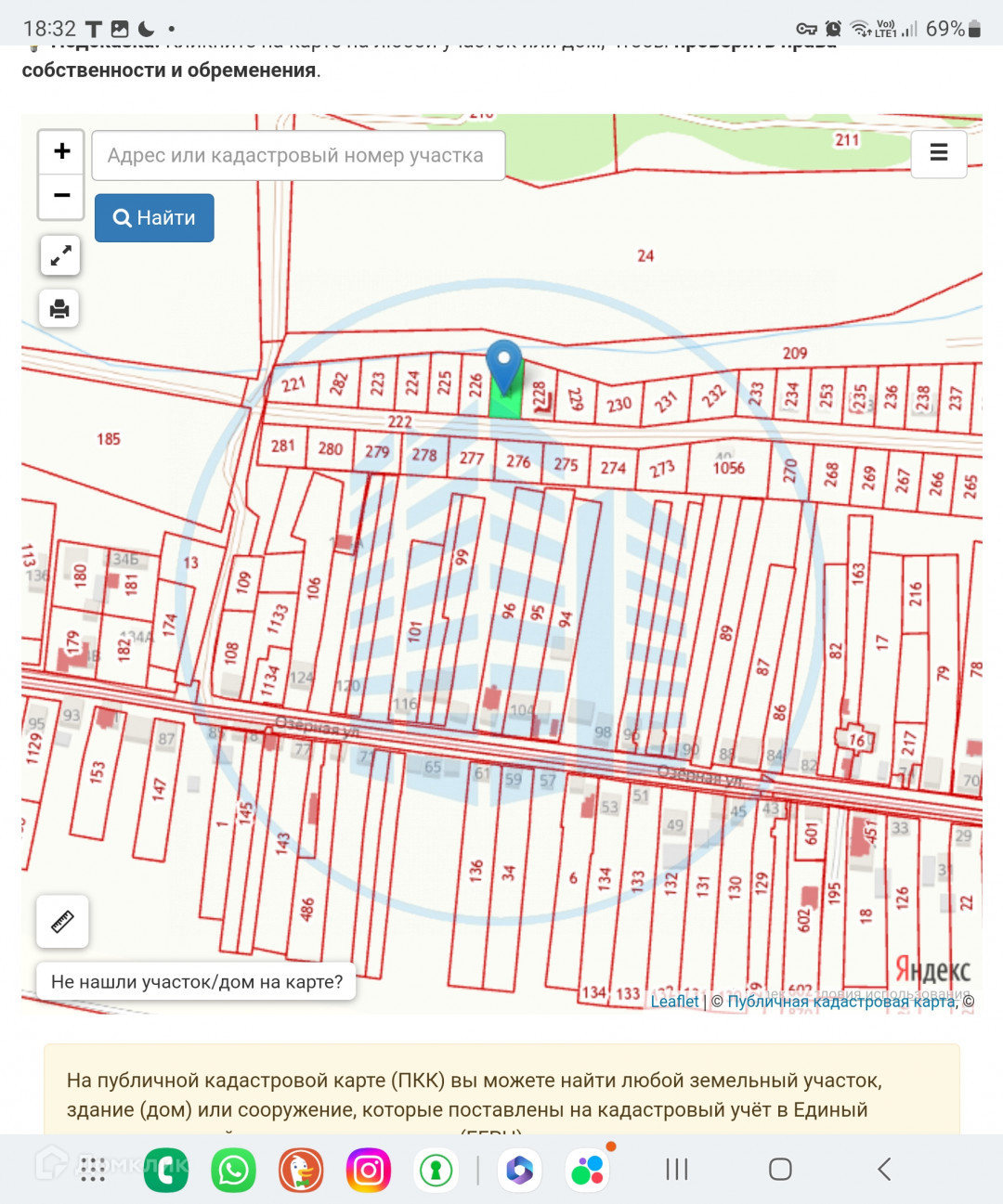This screenshot has width=1003, height=1204.
Task: Zoom in on the cadastral map
Action: (61, 151)
